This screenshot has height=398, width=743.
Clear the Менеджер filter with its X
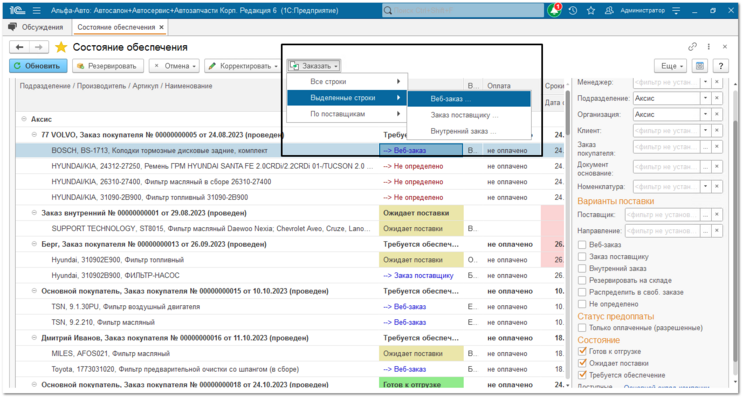tap(717, 82)
